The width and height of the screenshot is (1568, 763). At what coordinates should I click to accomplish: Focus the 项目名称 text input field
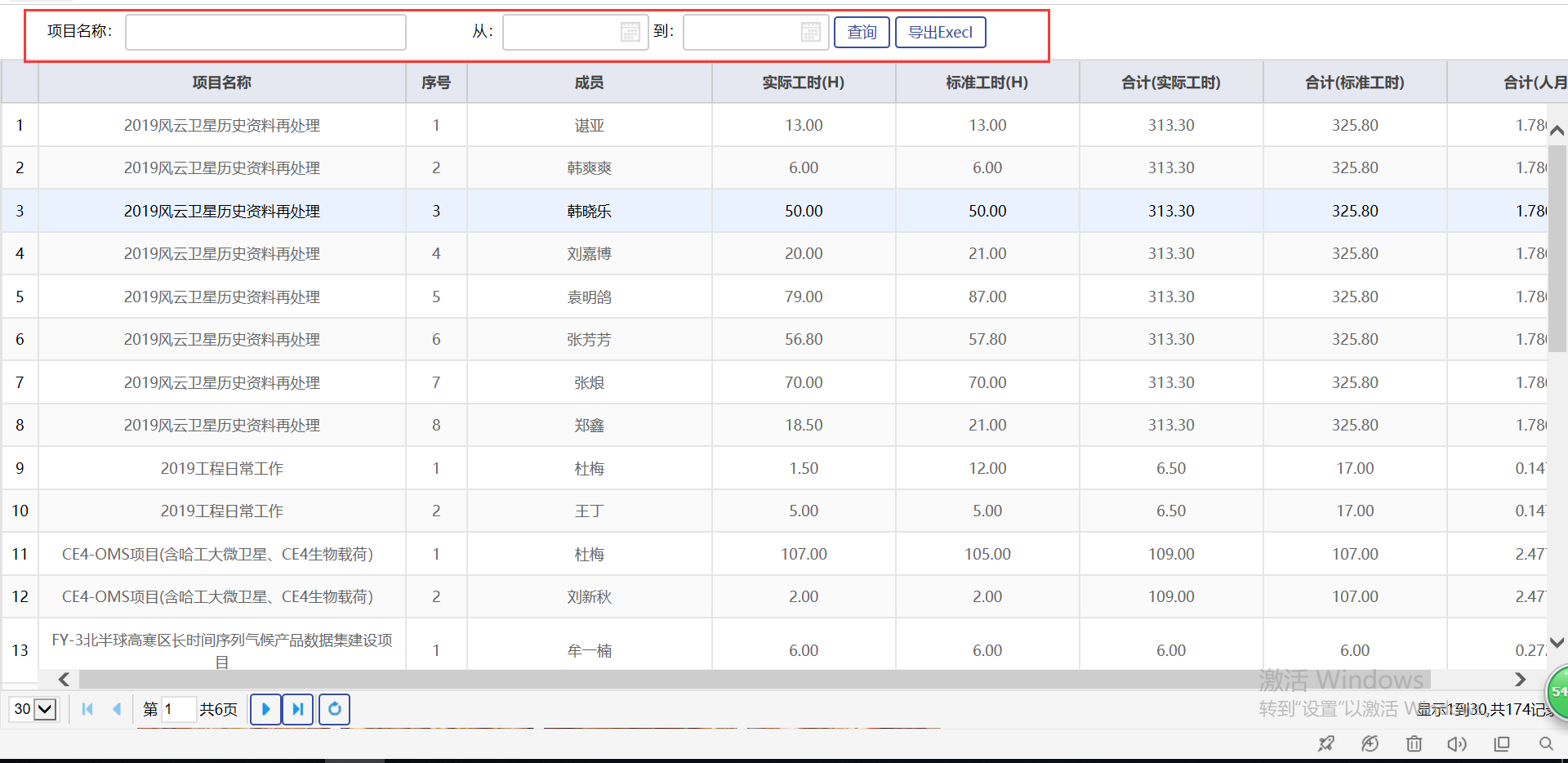click(x=265, y=33)
